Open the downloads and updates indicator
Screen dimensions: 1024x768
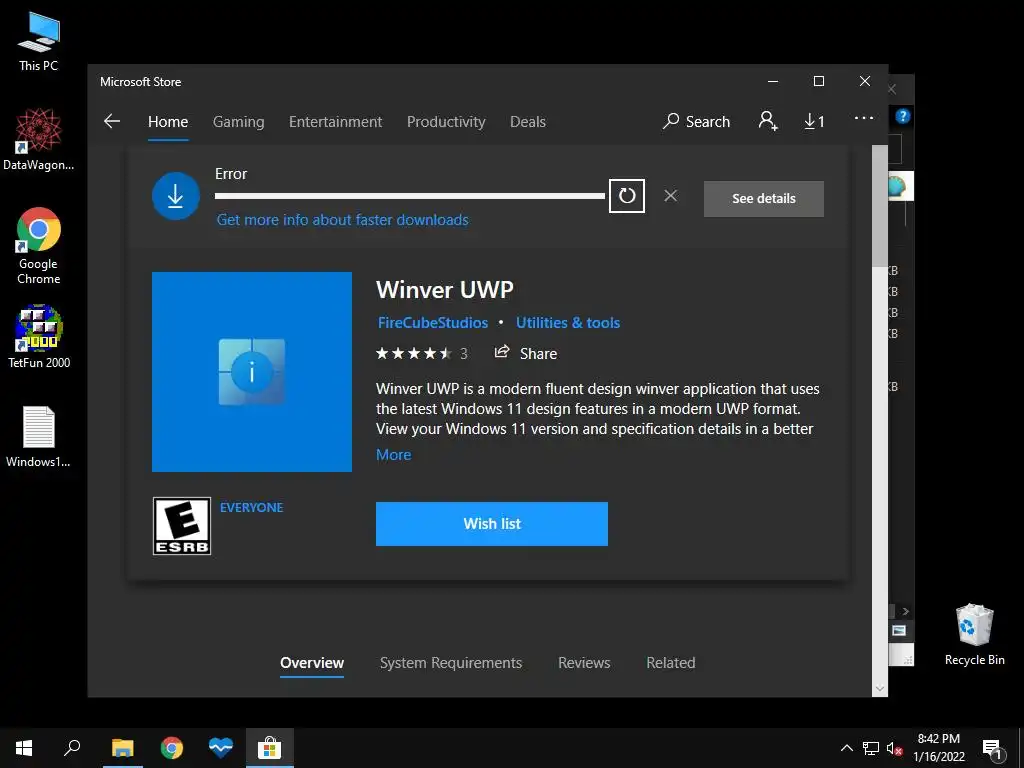click(814, 121)
